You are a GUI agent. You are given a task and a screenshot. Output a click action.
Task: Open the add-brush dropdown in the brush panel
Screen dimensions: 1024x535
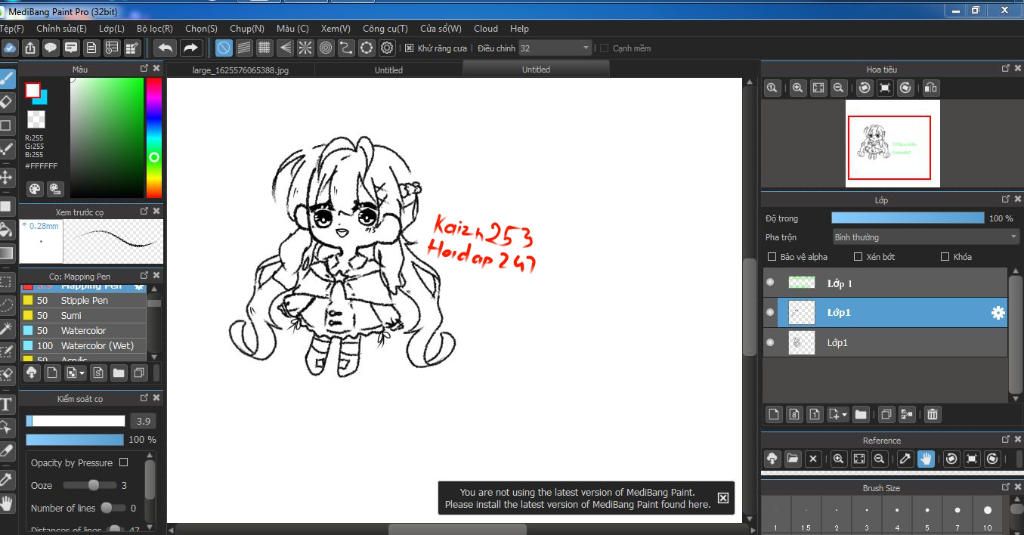pos(82,373)
